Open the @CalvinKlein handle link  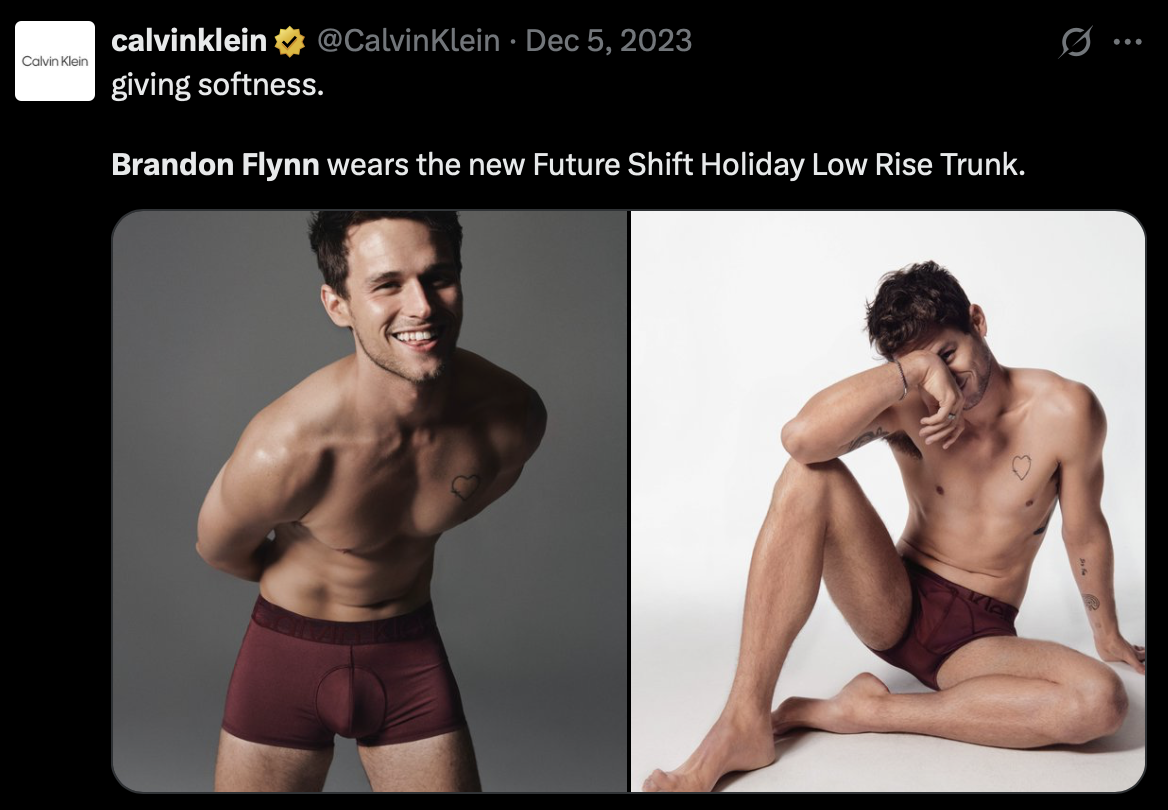[408, 41]
